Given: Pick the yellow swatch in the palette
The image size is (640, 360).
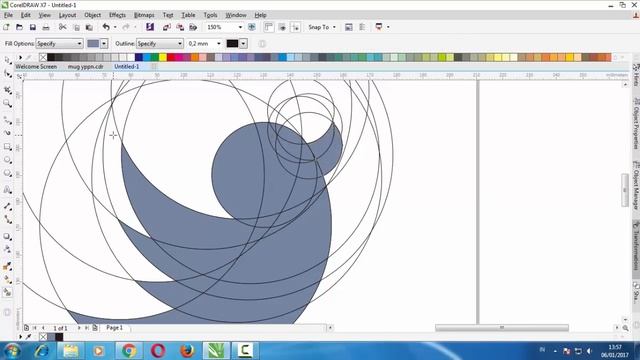Looking at the screenshot, I should [162, 58].
